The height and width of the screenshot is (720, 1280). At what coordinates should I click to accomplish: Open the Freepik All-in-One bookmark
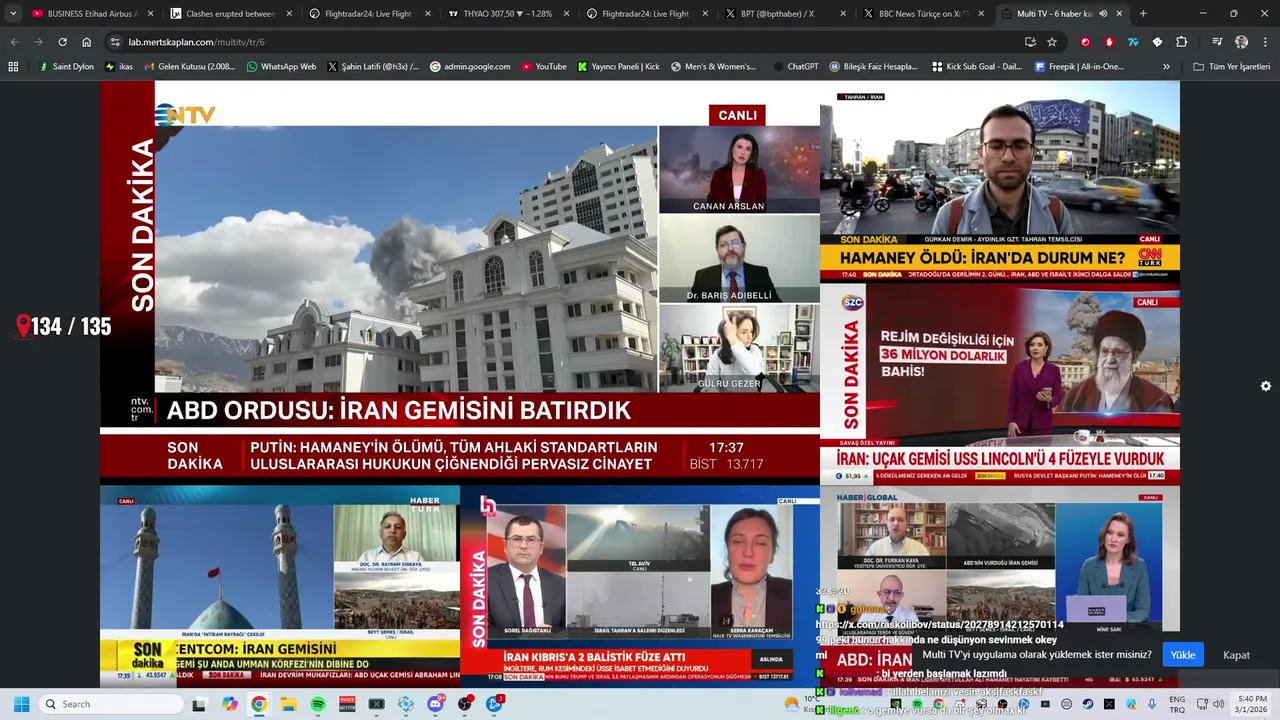[x=1079, y=66]
